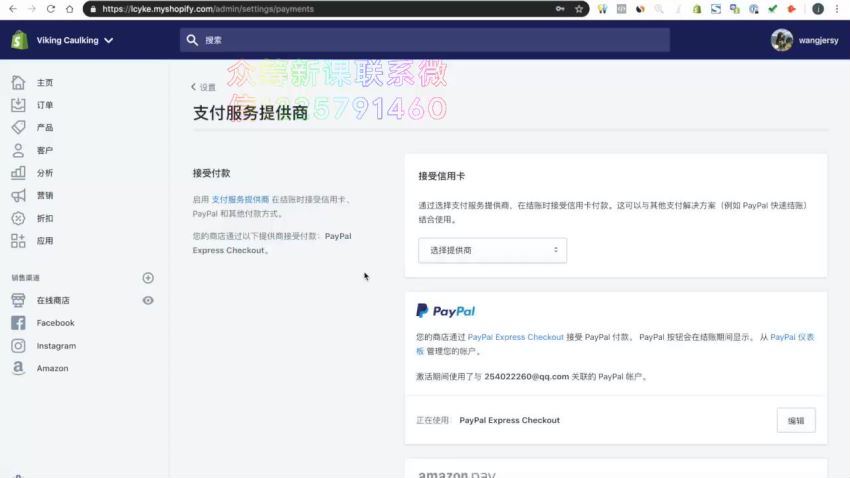Screen dimensions: 850x478
Task: Open the wangjersy account avatar
Action: click(782, 40)
